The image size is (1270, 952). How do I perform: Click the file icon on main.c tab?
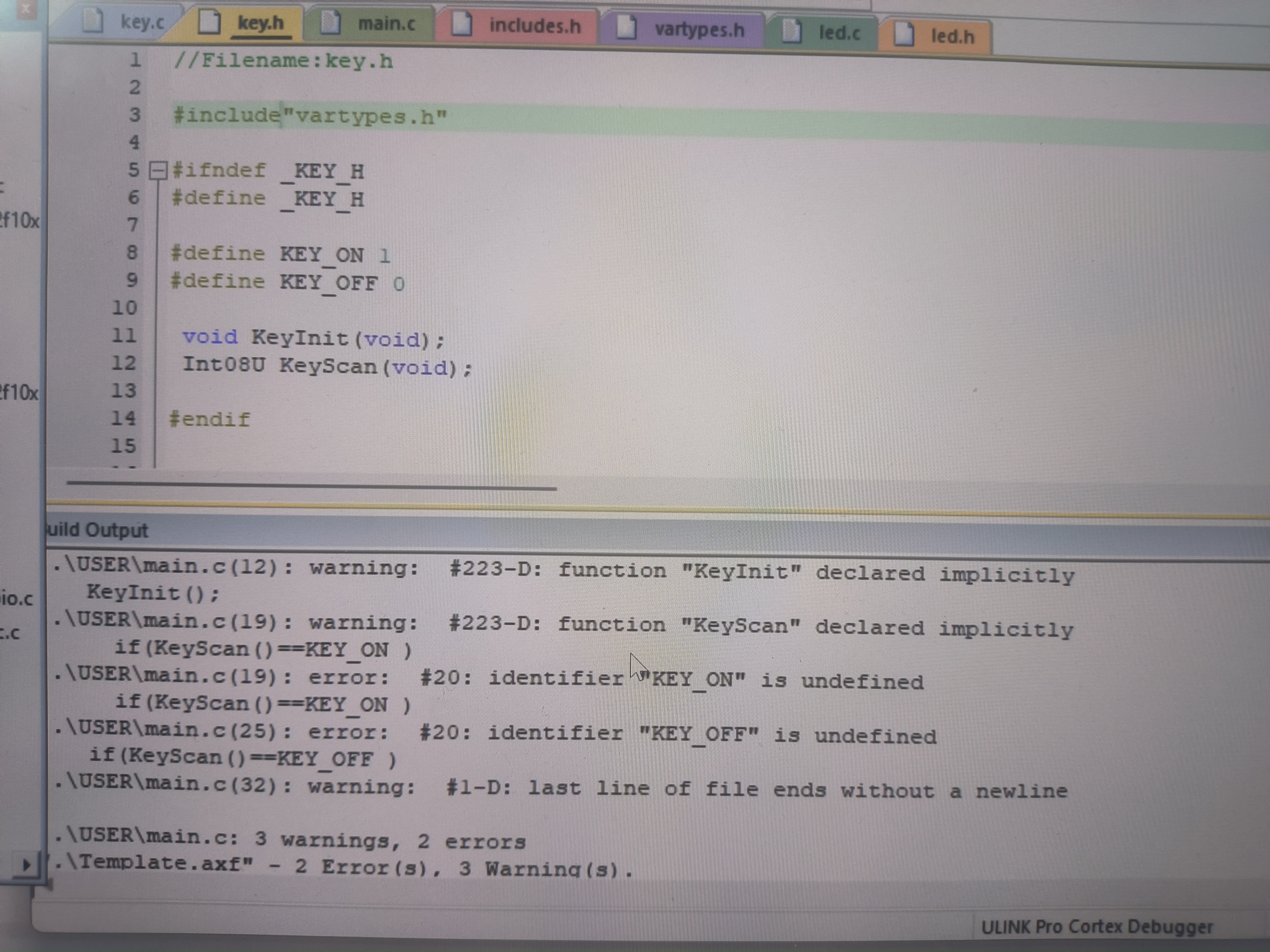click(x=330, y=23)
